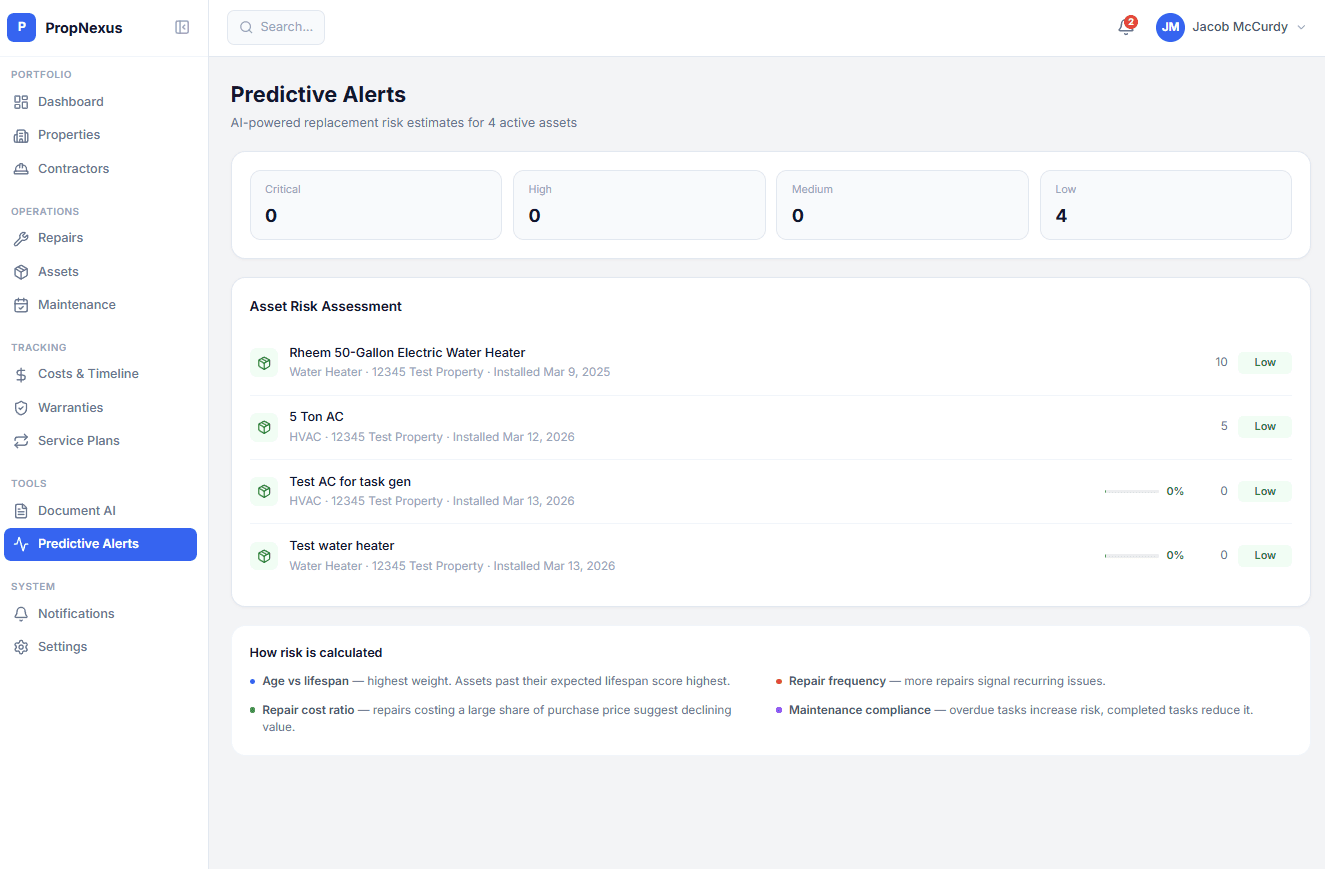The height and width of the screenshot is (869, 1325).
Task: Open Repairs via the wrench icon
Action: click(x=21, y=237)
